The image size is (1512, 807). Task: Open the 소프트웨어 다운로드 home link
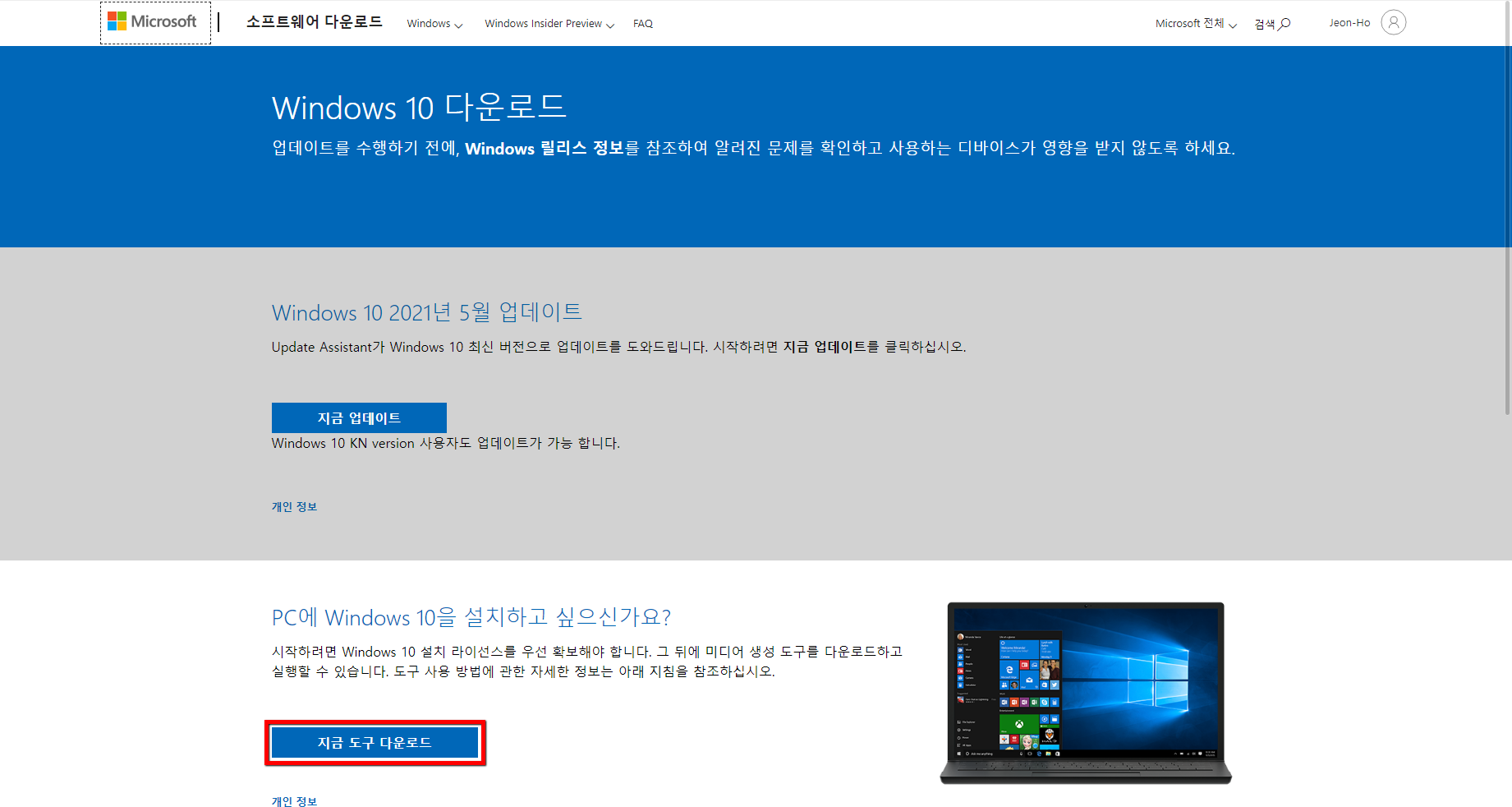315,22
